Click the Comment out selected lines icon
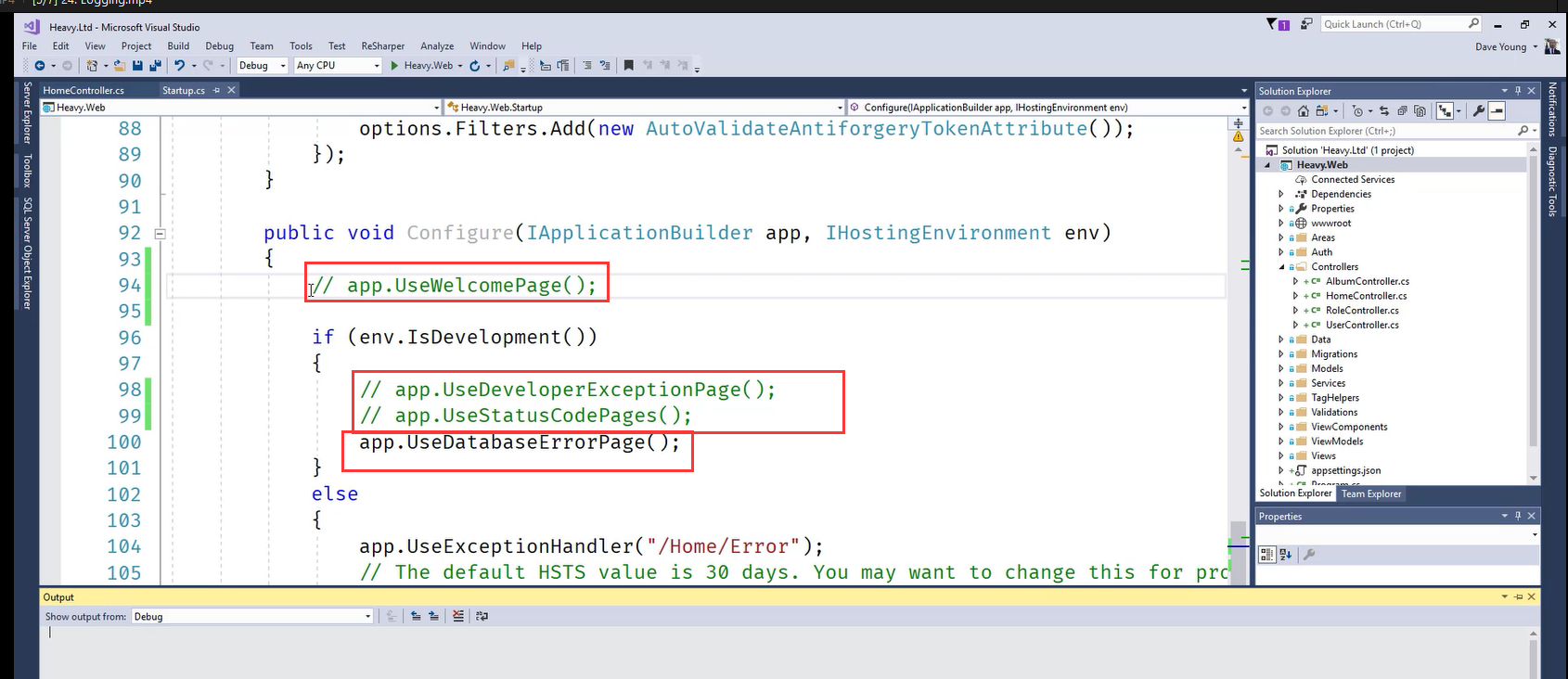The width and height of the screenshot is (1568, 679). coord(586,65)
